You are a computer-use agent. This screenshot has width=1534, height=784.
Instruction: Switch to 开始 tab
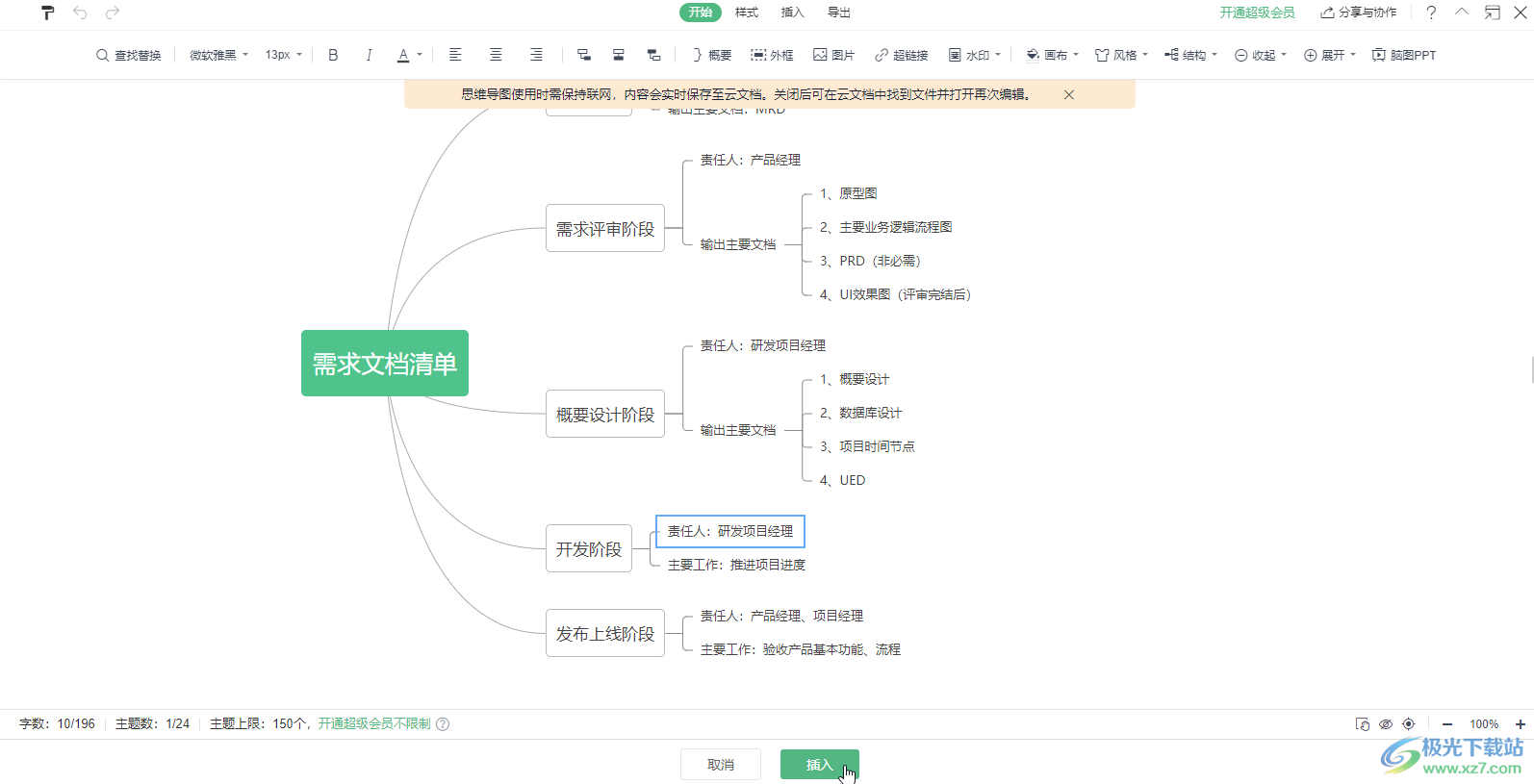tap(701, 13)
